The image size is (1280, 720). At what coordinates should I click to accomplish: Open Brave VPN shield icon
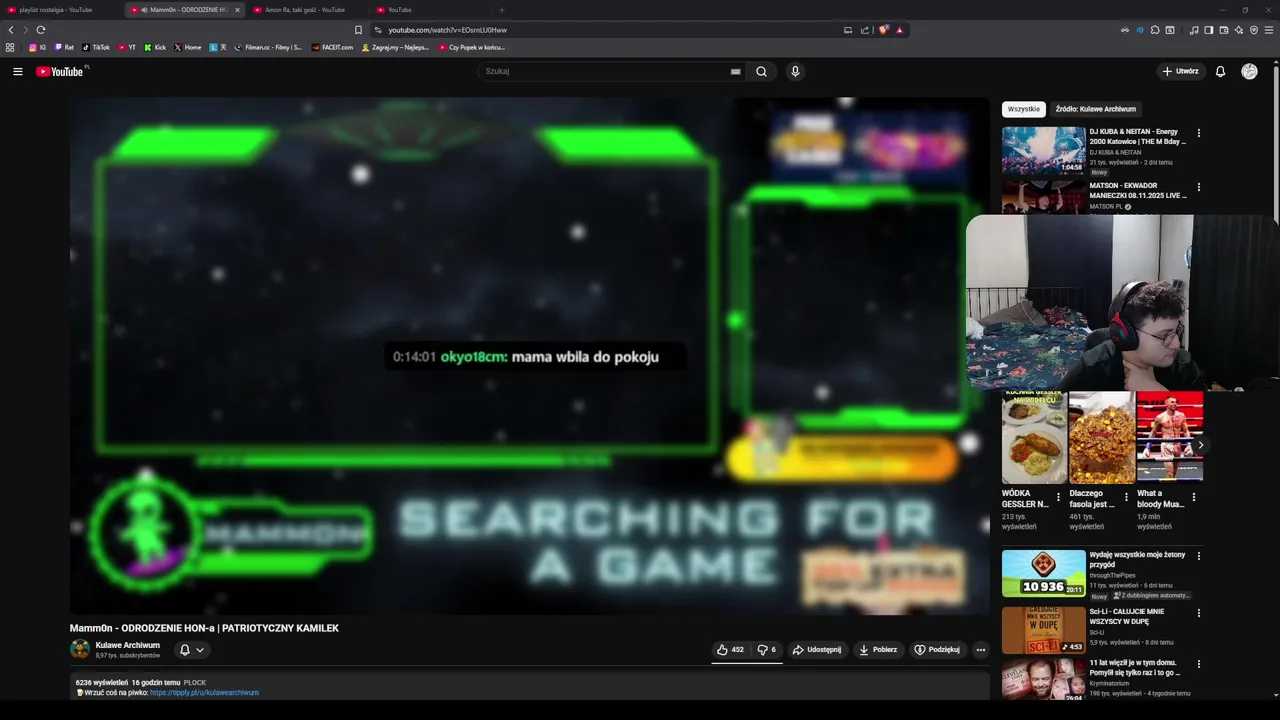point(1254,30)
